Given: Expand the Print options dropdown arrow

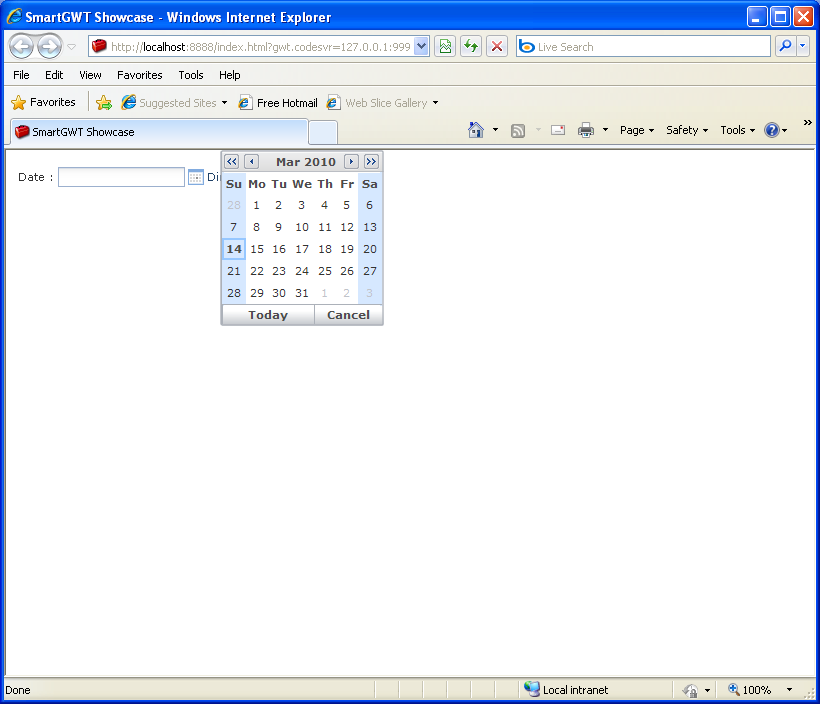Looking at the screenshot, I should click(x=606, y=130).
